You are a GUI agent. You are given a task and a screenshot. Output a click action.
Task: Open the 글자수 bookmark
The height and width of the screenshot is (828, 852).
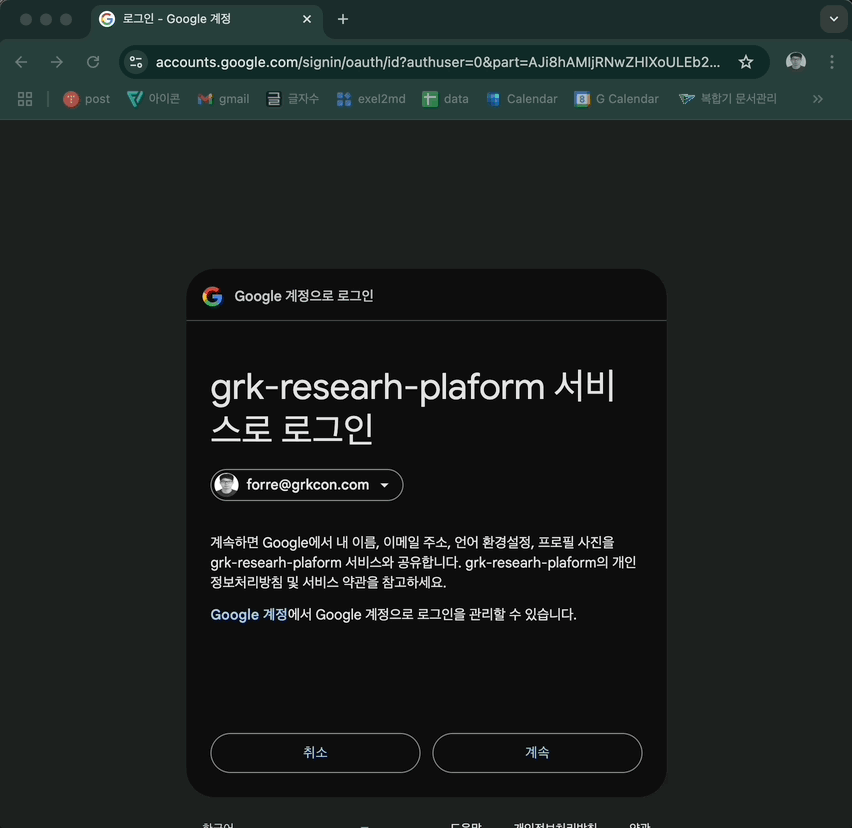292,99
